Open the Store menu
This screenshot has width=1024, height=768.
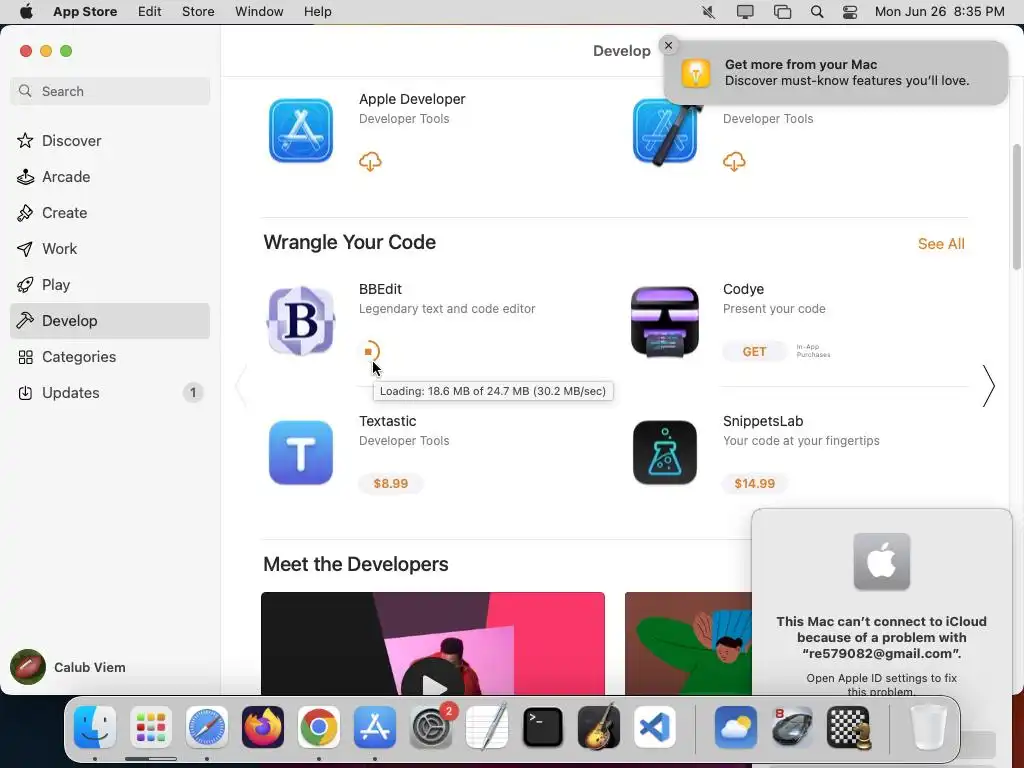point(198,11)
